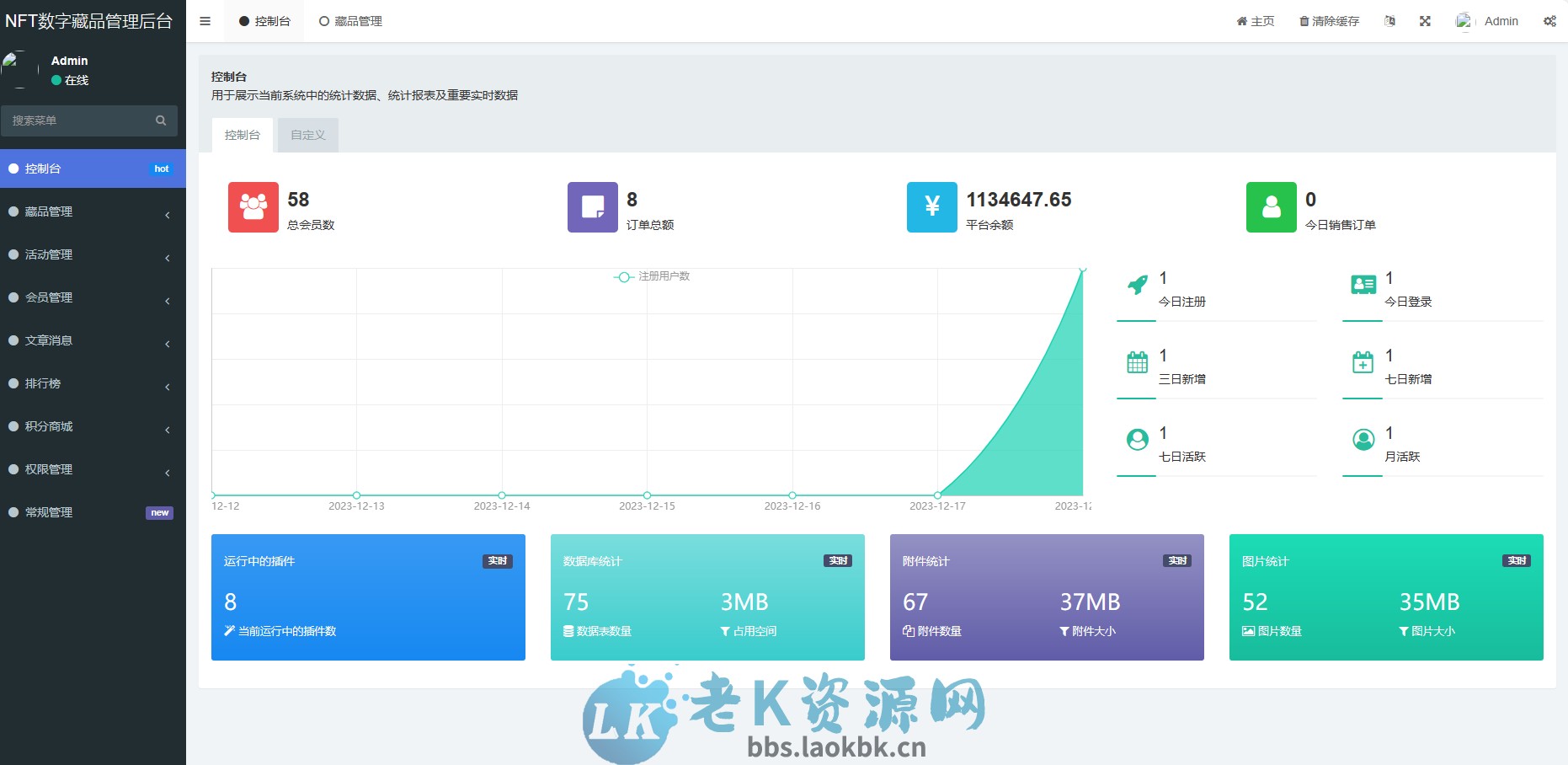Viewport: 1568px width, 765px height.
Task: Open the Admin profile in top bar
Action: click(1489, 21)
